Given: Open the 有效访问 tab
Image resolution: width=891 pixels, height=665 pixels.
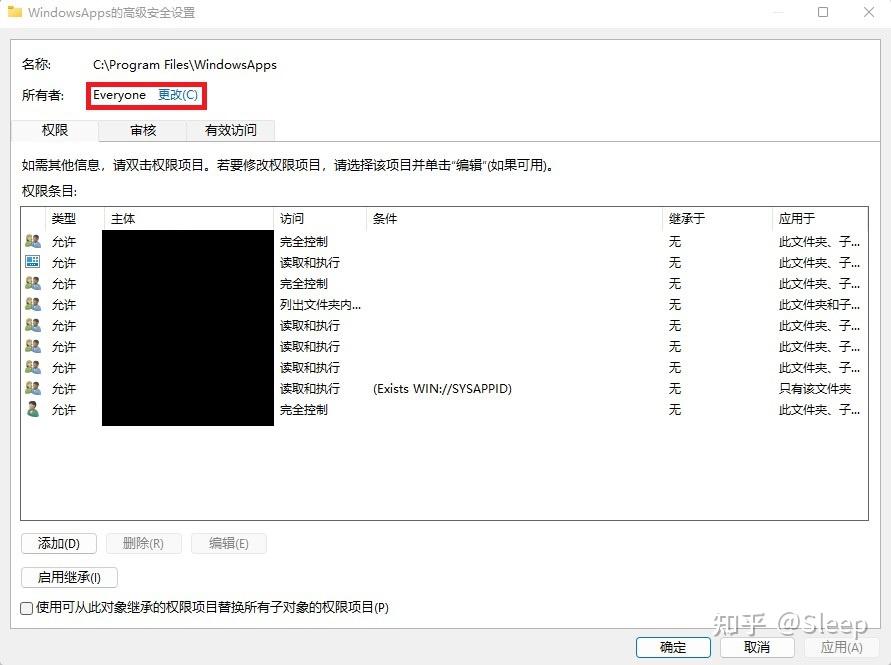Looking at the screenshot, I should pyautogui.click(x=231, y=130).
